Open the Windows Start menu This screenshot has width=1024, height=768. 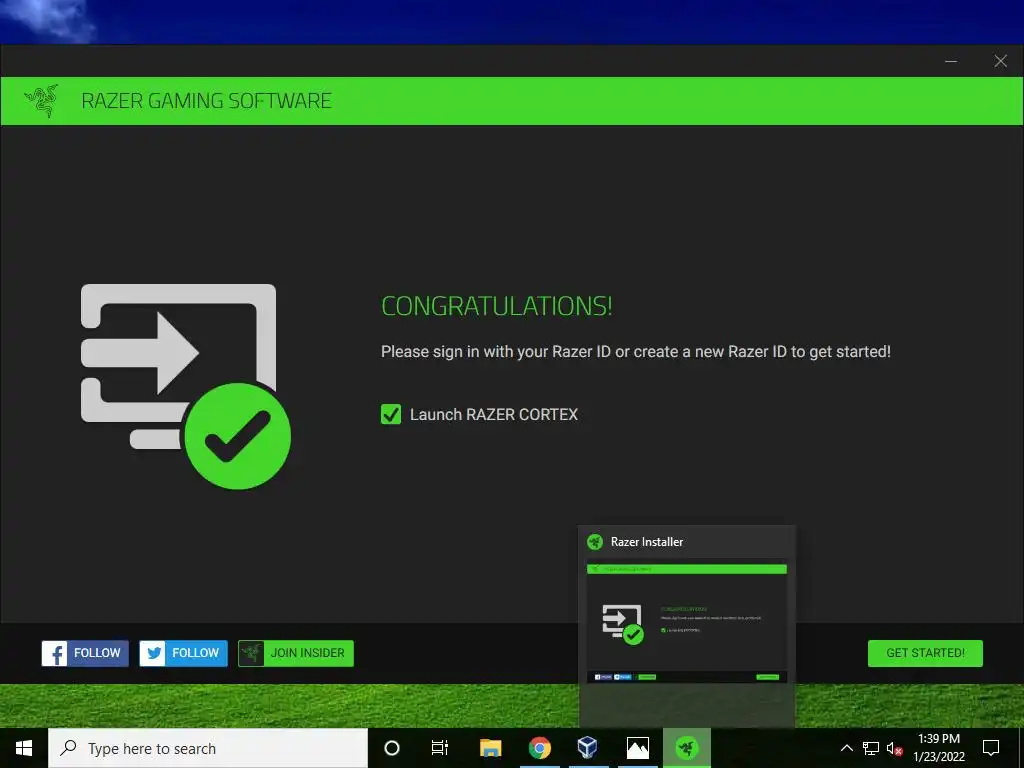[24, 748]
